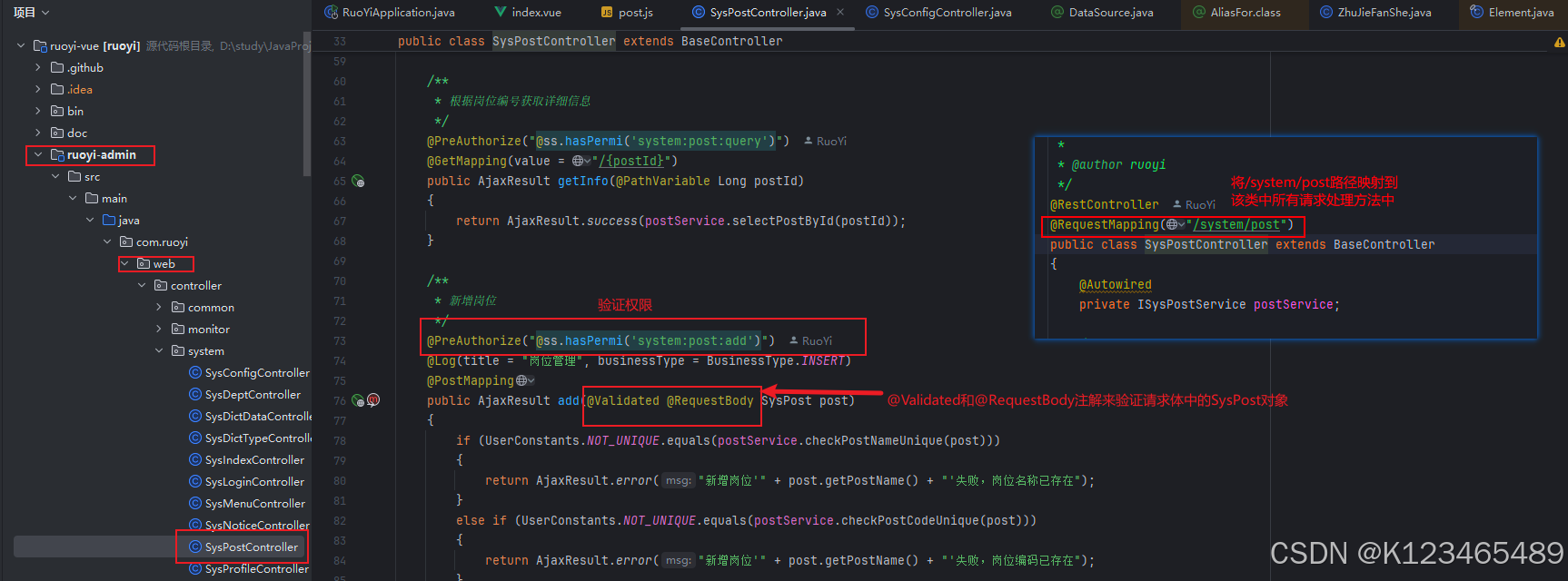This screenshot has height=581, width=1568.
Task: Switch to the Element.java tab
Action: pyautogui.click(x=1513, y=13)
